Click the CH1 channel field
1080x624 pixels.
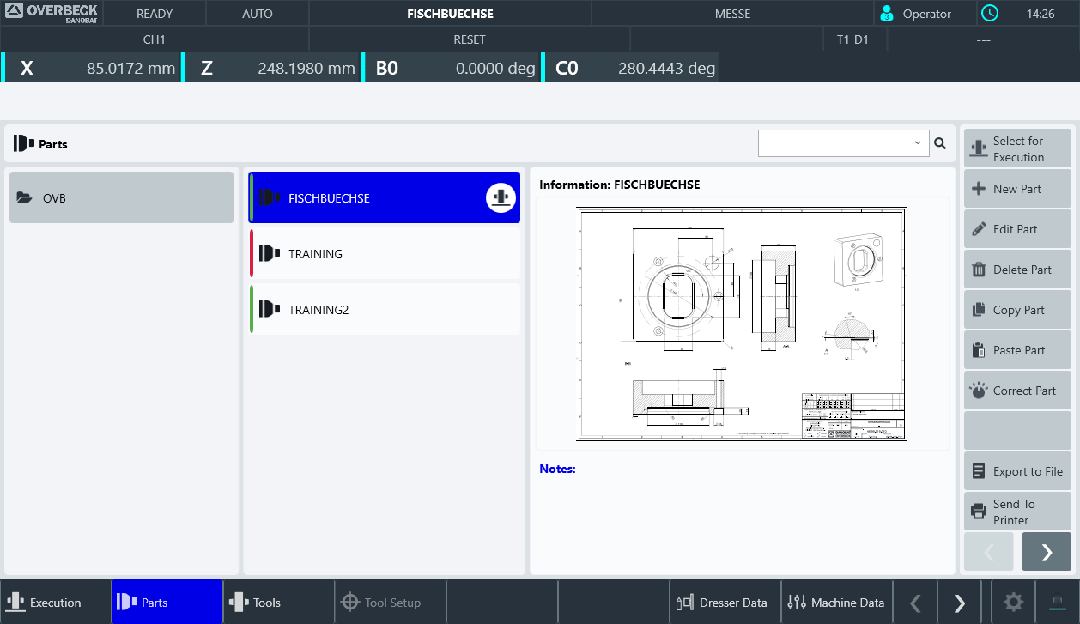(x=154, y=39)
